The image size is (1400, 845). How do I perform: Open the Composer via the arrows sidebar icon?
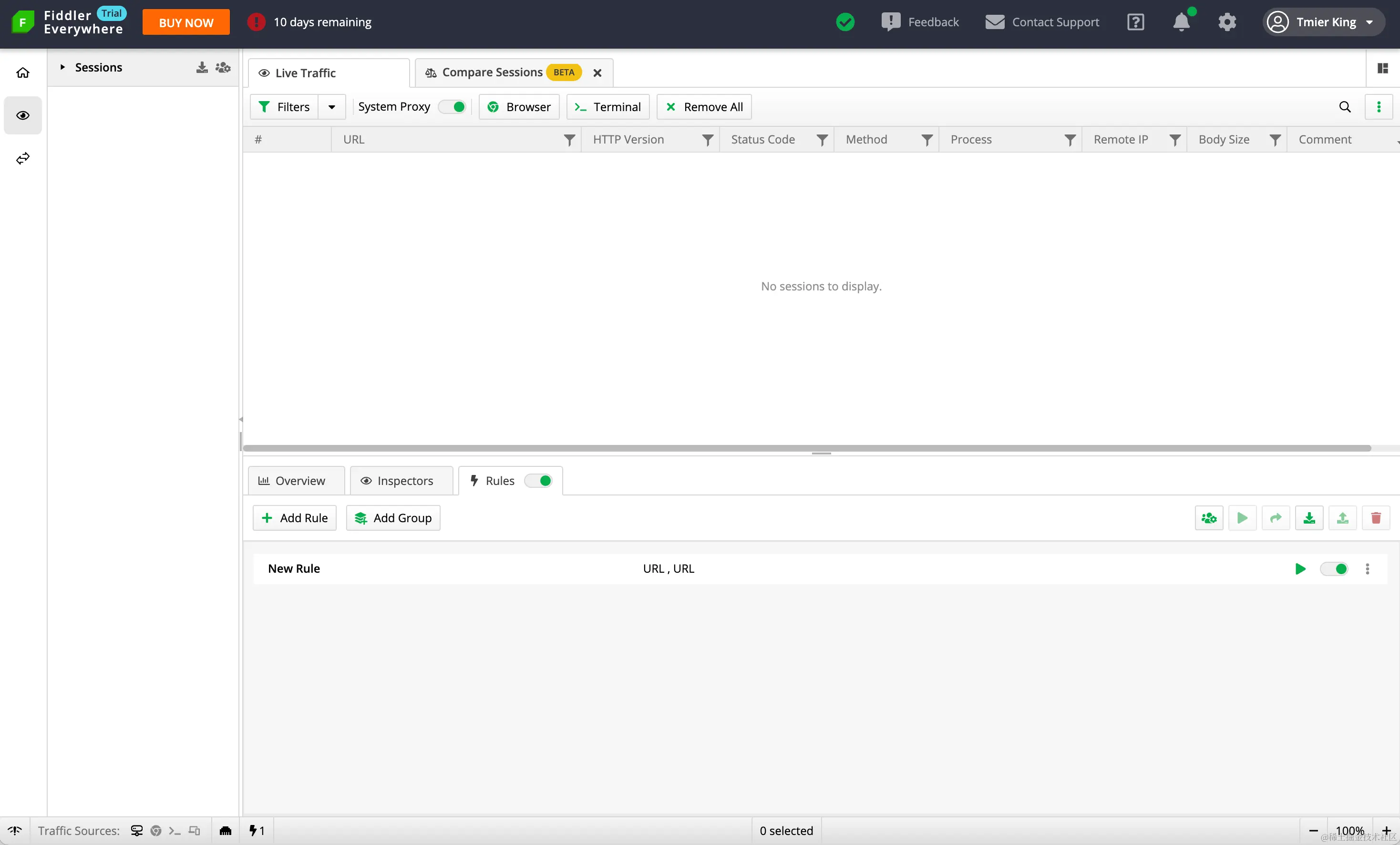click(x=23, y=158)
